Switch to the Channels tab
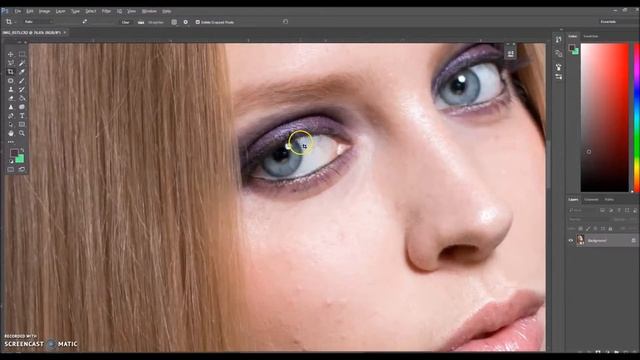Image resolution: width=640 pixels, height=360 pixels. click(591, 200)
